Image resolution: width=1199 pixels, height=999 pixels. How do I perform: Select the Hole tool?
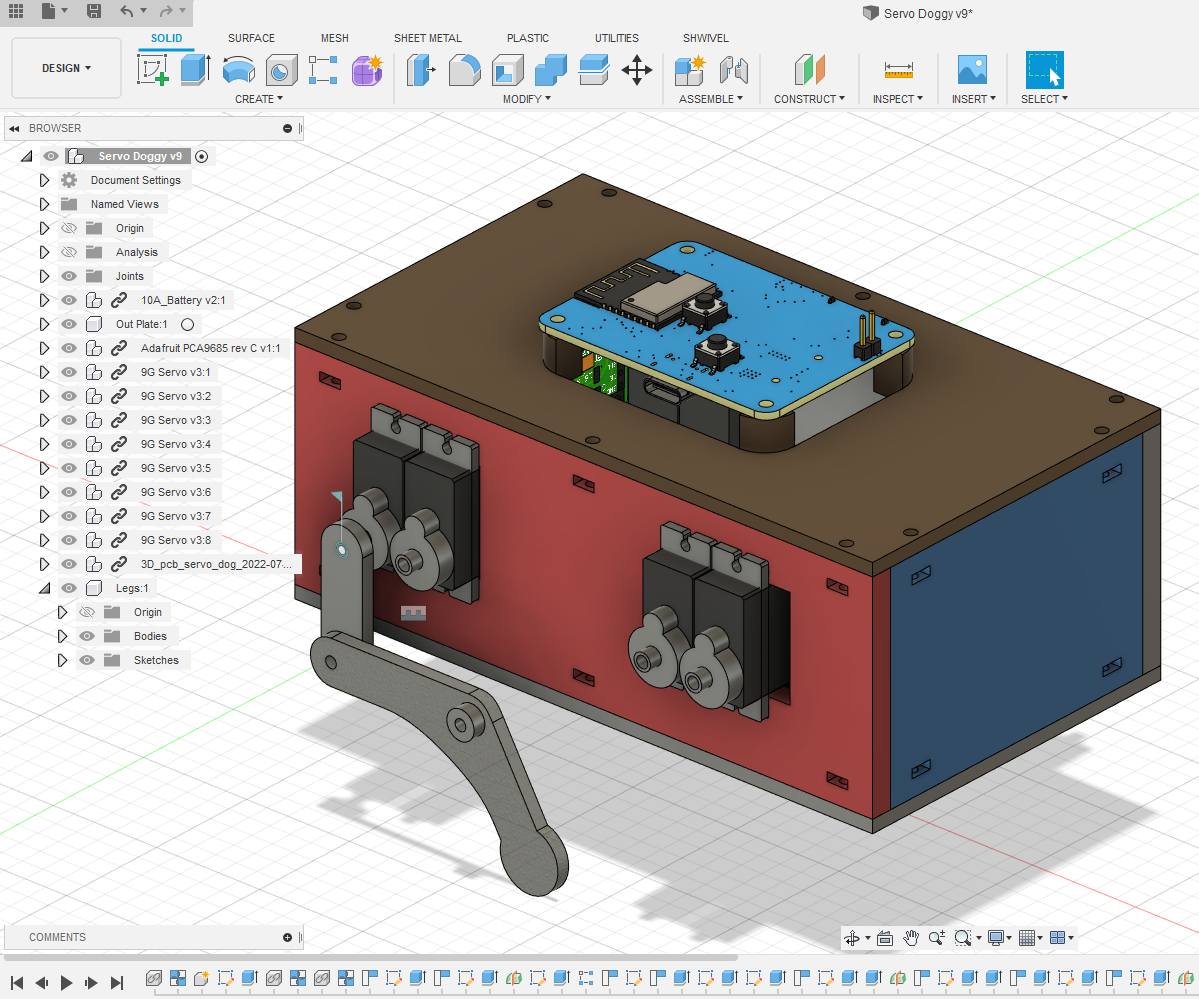pos(281,70)
